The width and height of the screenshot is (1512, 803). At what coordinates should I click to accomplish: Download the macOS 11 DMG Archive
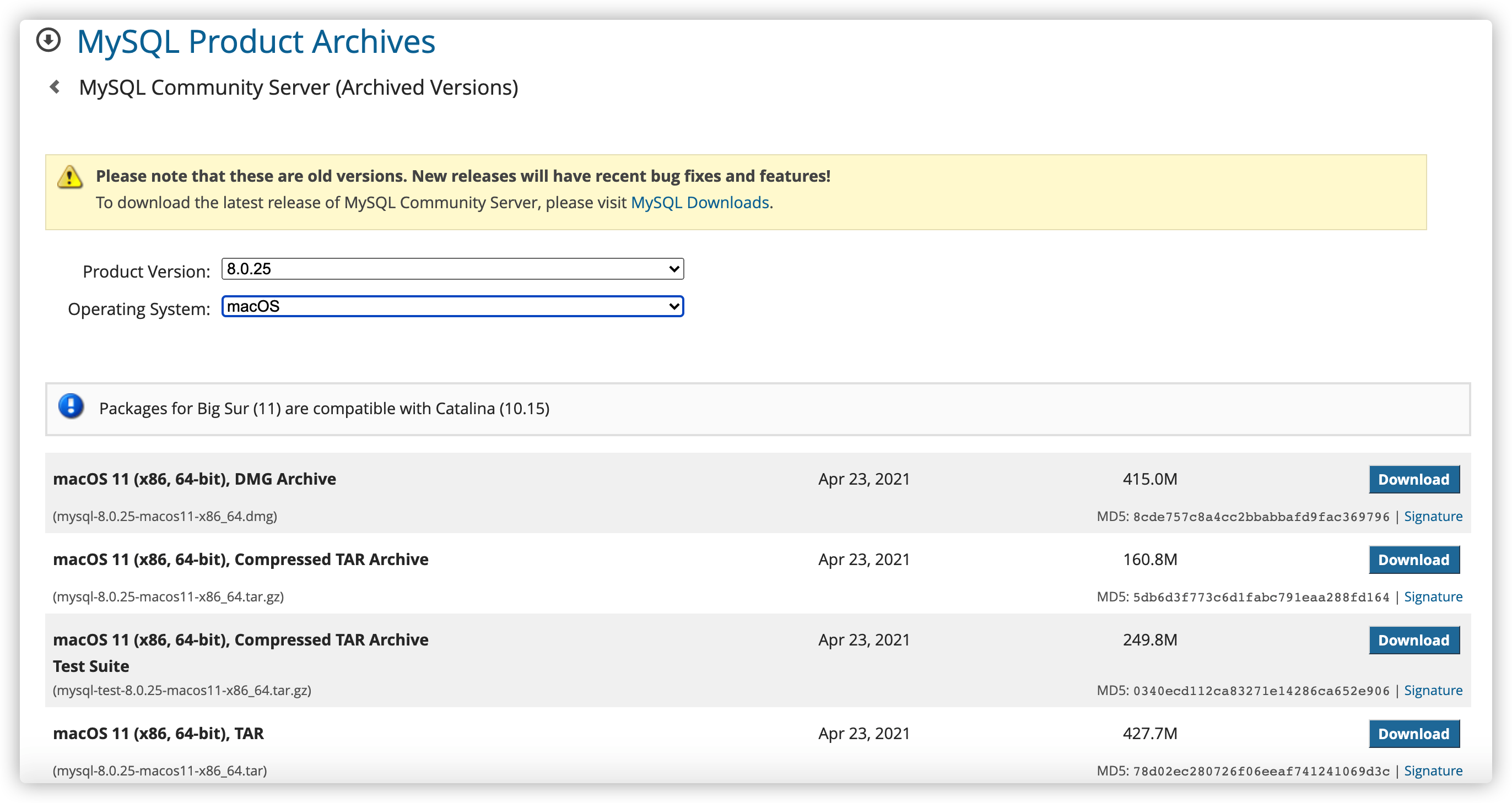tap(1414, 480)
